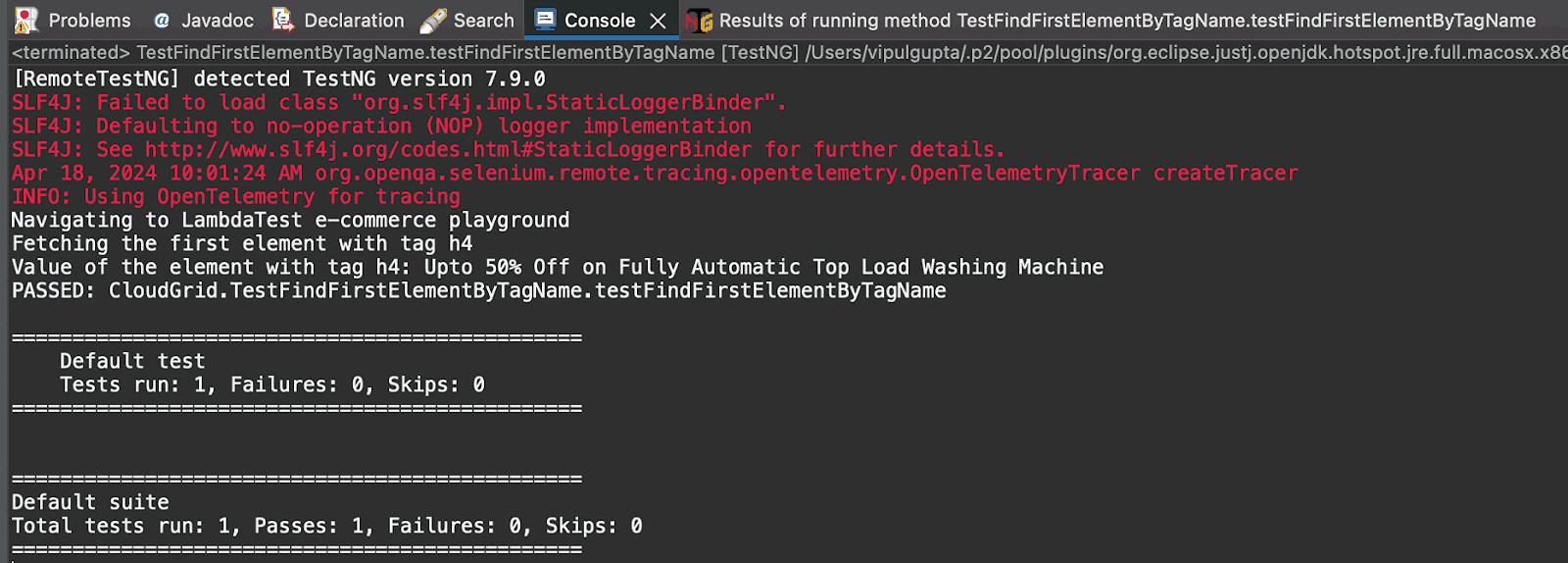Viewport: 1568px width, 563px height.
Task: Open the slf4j.org StaticLoggerBinder URL
Action: click(x=448, y=150)
